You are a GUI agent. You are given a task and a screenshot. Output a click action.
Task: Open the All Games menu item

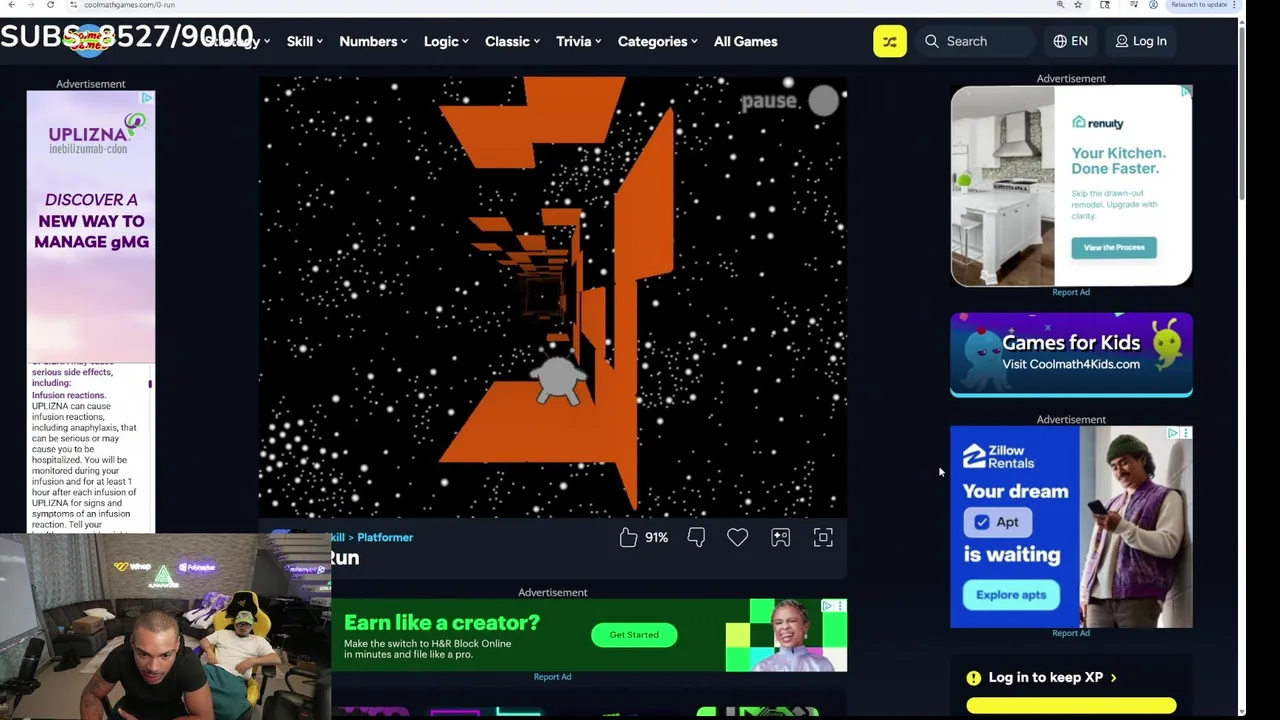pyautogui.click(x=745, y=41)
